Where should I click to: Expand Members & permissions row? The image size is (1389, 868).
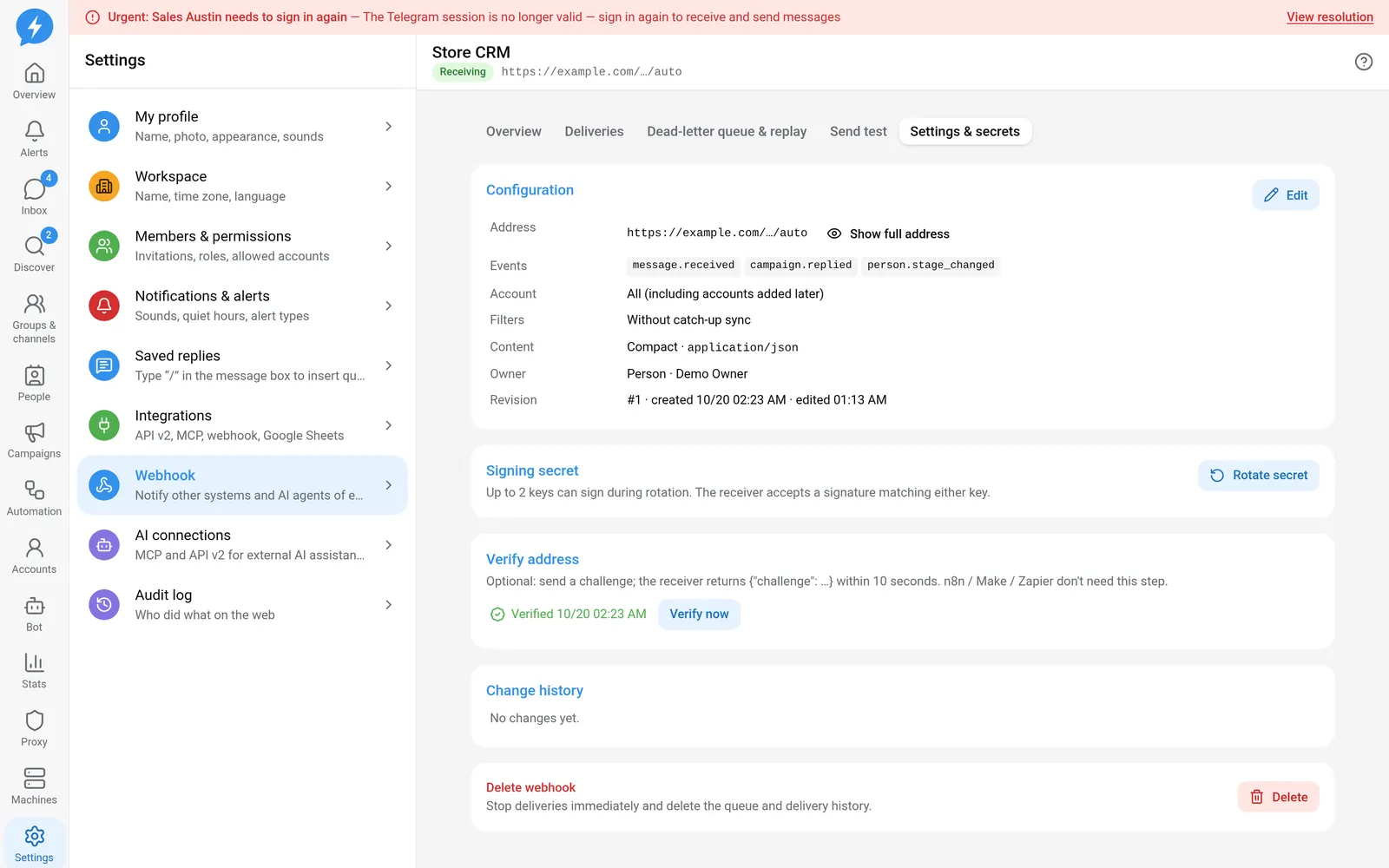click(x=242, y=247)
